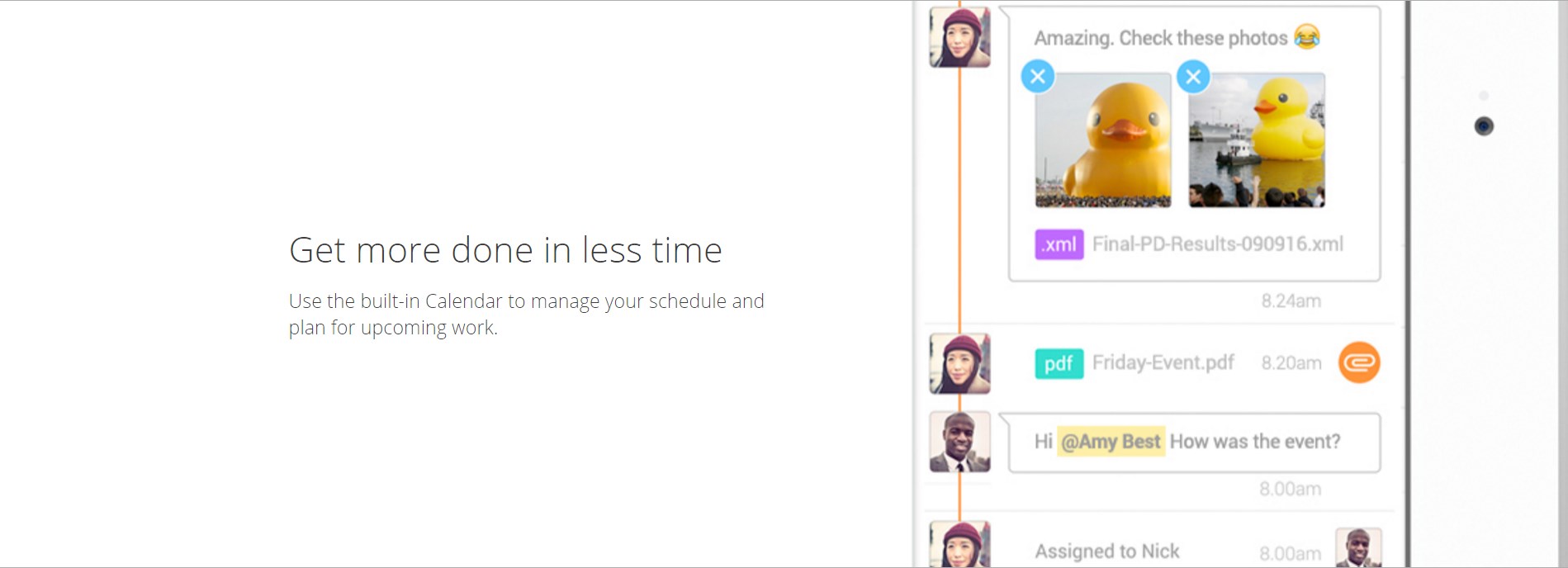Open the green pdf file type badge
The image size is (1568, 568).
1059,363
